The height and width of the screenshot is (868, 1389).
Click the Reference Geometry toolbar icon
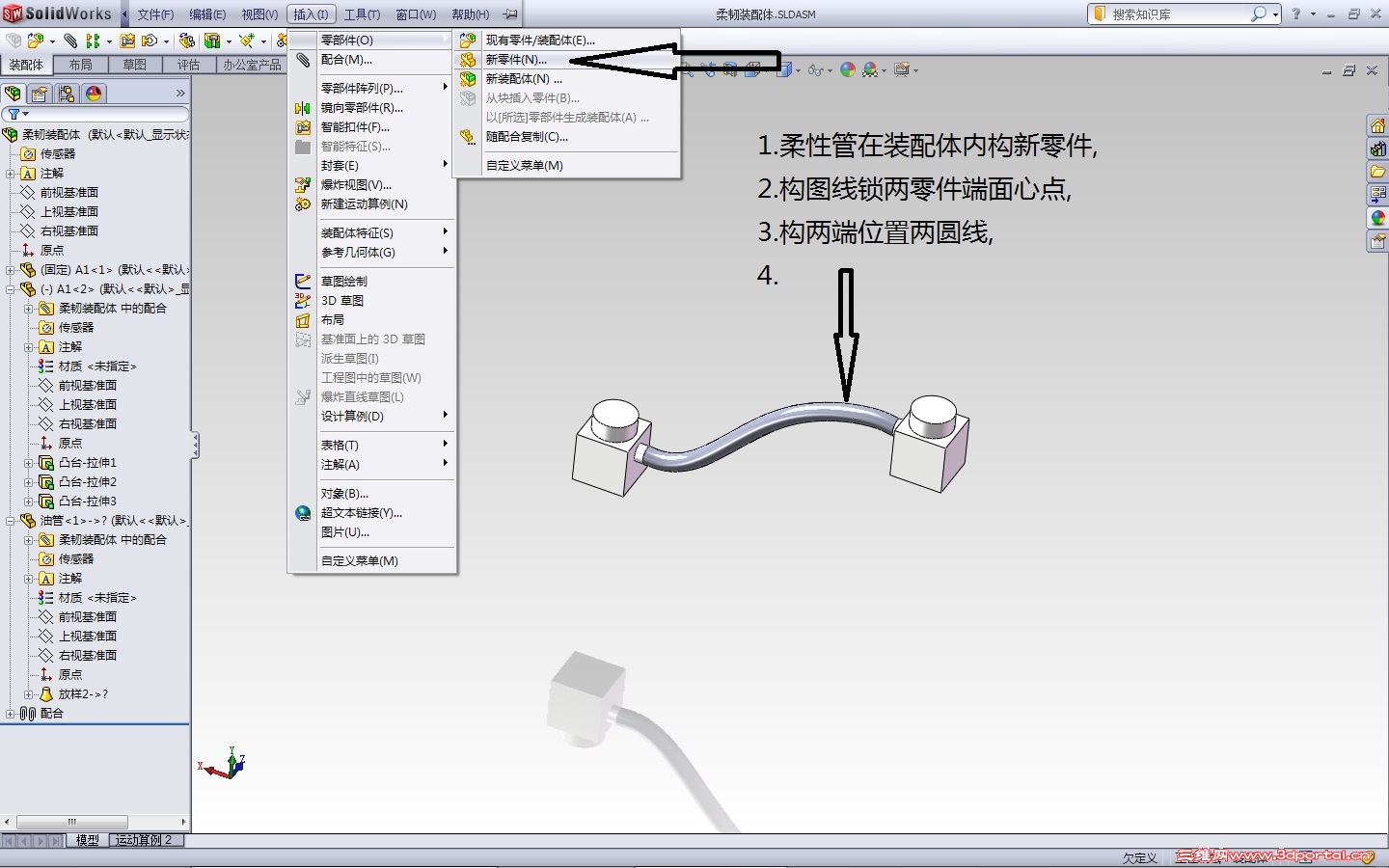coord(247,41)
